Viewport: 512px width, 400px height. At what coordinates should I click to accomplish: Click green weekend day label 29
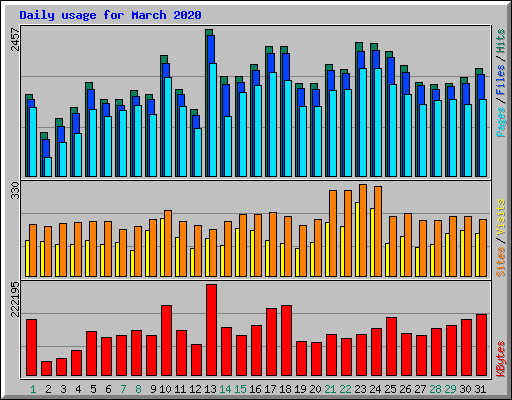450,389
